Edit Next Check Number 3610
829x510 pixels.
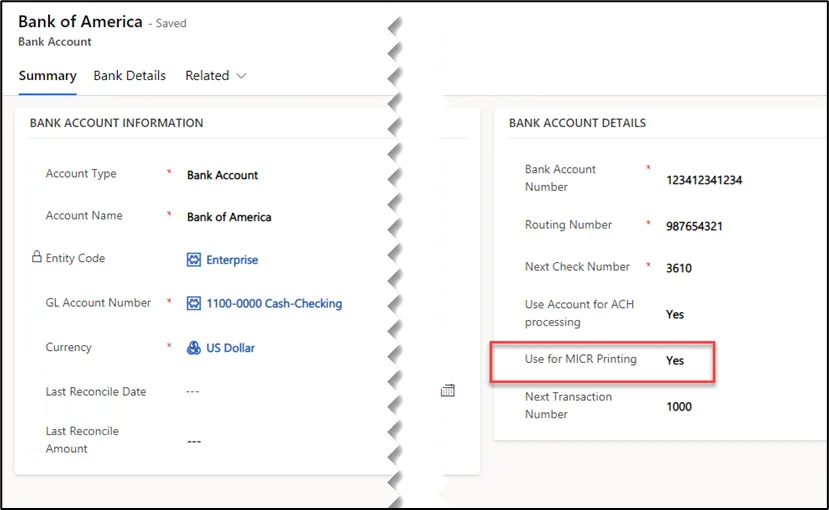pos(679,268)
